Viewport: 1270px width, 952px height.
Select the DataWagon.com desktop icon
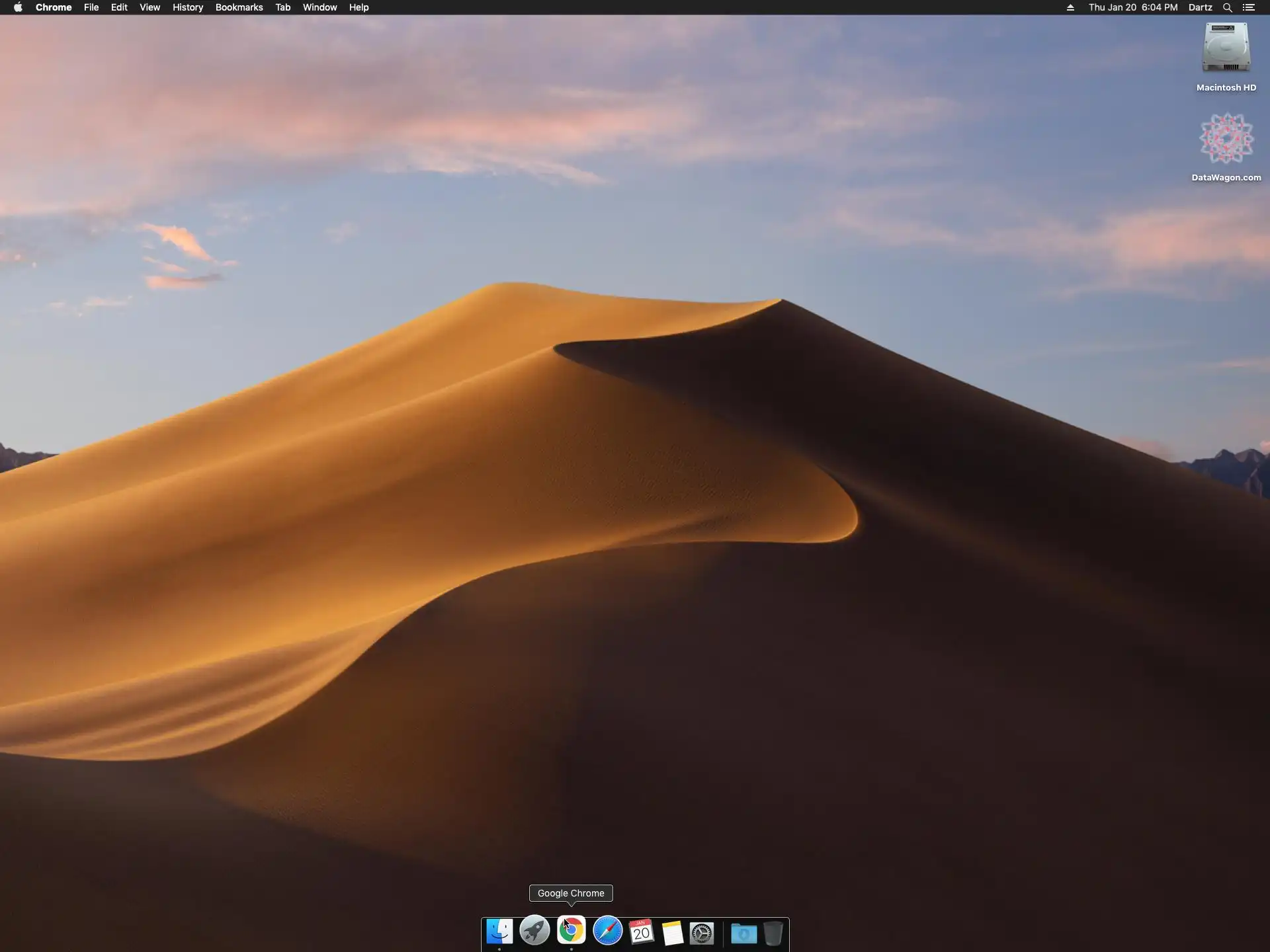tap(1226, 139)
